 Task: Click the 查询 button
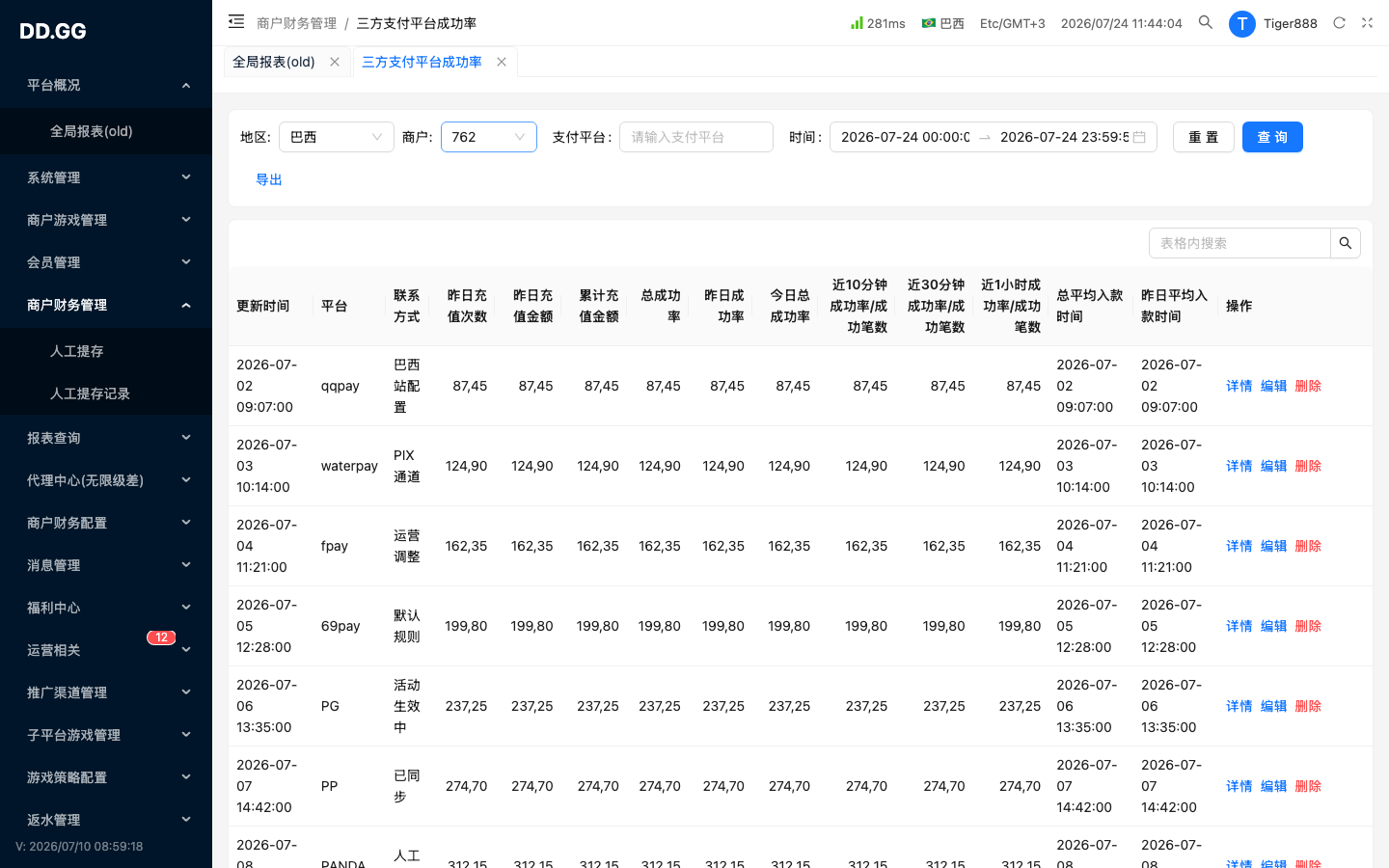1272,137
